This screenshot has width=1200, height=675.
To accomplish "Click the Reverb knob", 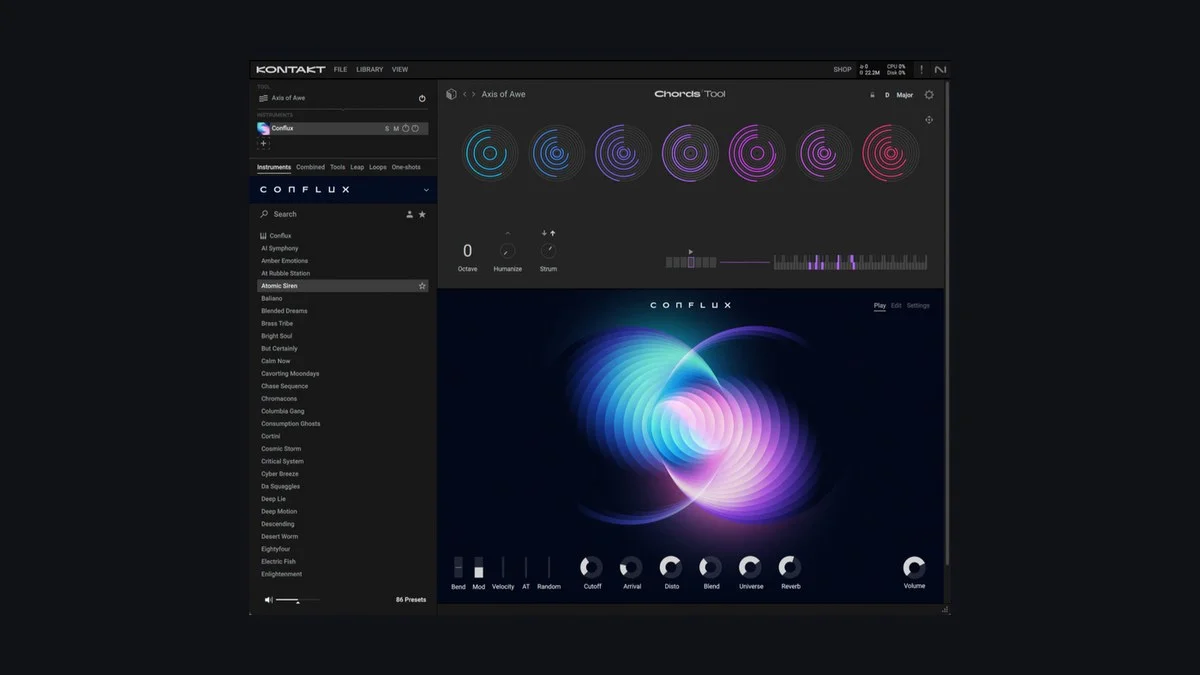I will point(790,567).
